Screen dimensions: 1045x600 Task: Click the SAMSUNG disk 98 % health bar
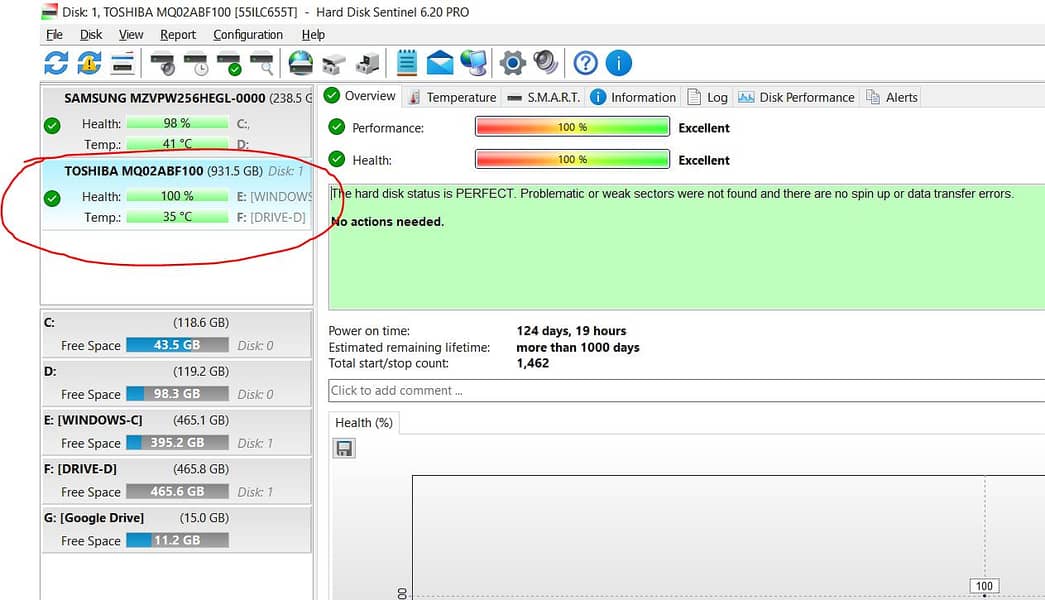point(177,123)
